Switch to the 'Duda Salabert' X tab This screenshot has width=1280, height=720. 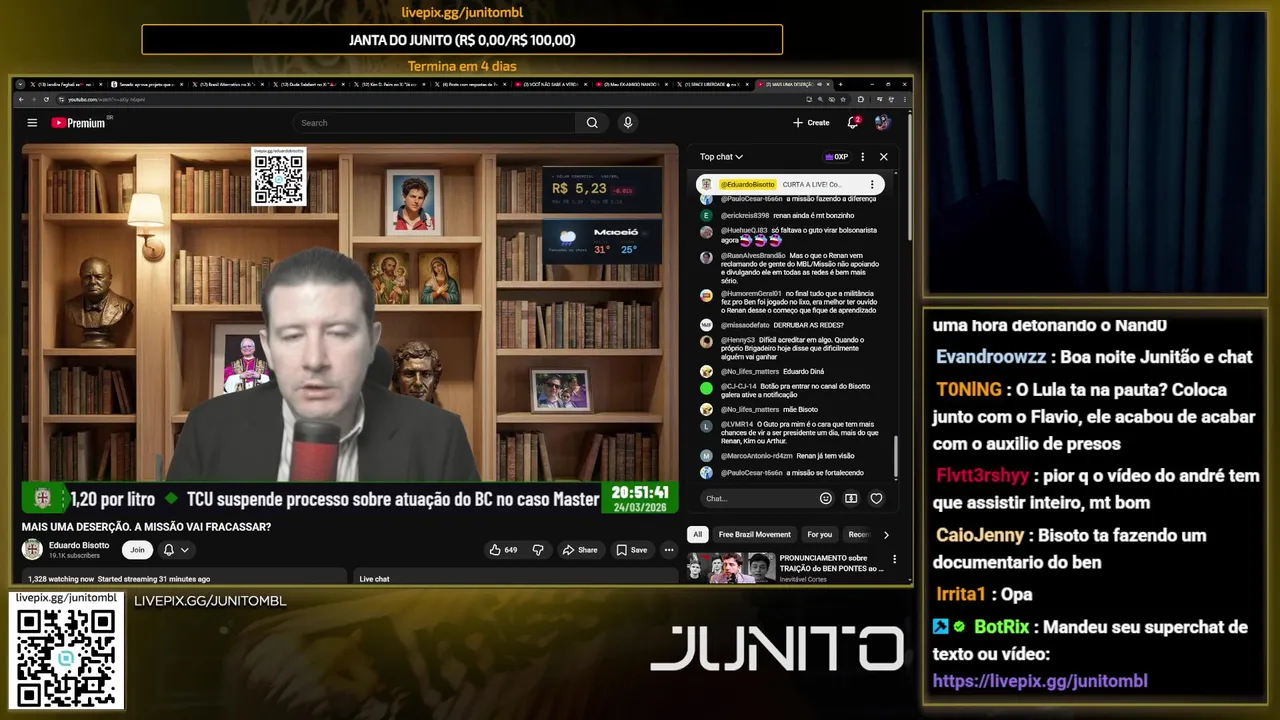point(308,85)
